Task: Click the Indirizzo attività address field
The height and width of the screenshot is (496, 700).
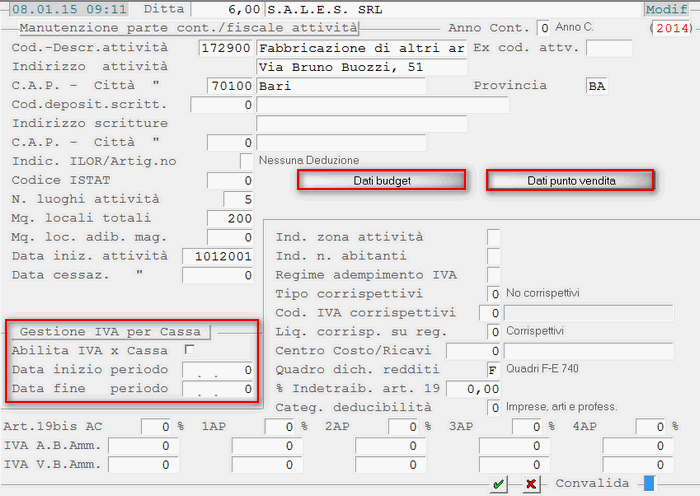Action: tap(361, 67)
